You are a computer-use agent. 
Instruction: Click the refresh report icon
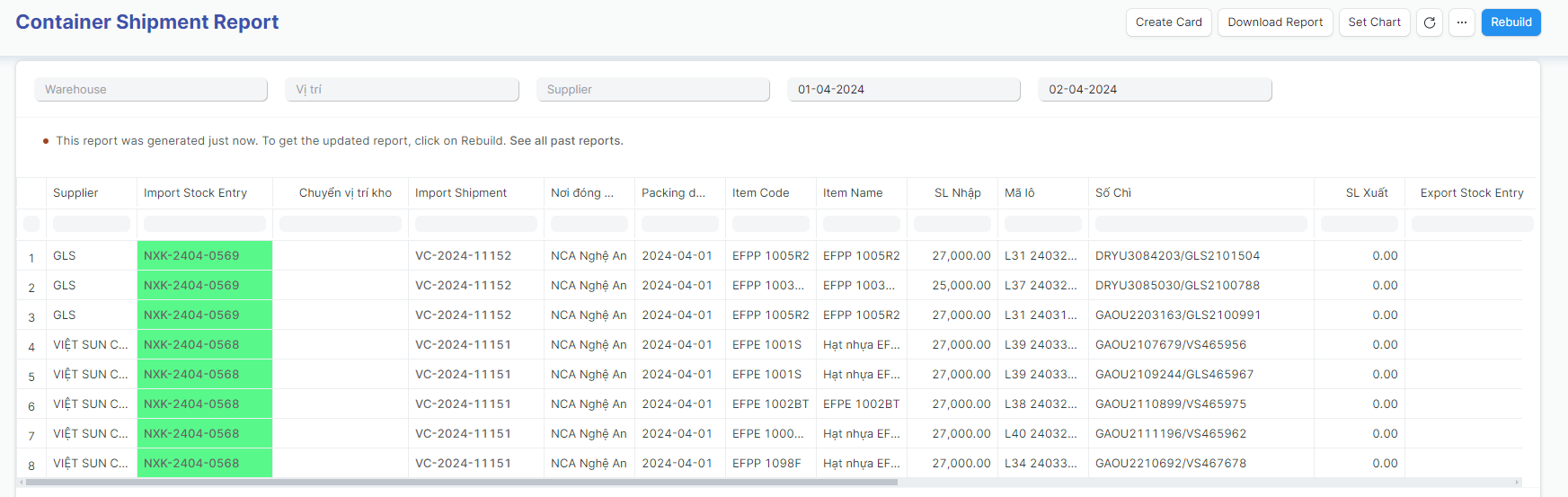coord(1429,22)
